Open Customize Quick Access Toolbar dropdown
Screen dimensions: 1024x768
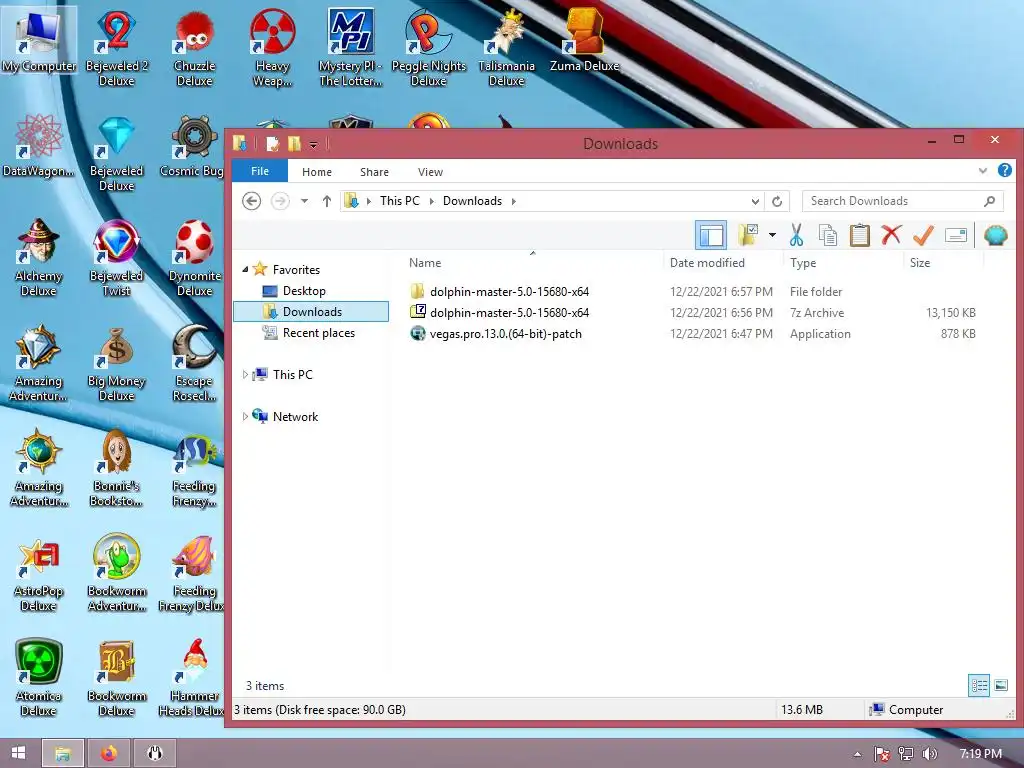(313, 145)
